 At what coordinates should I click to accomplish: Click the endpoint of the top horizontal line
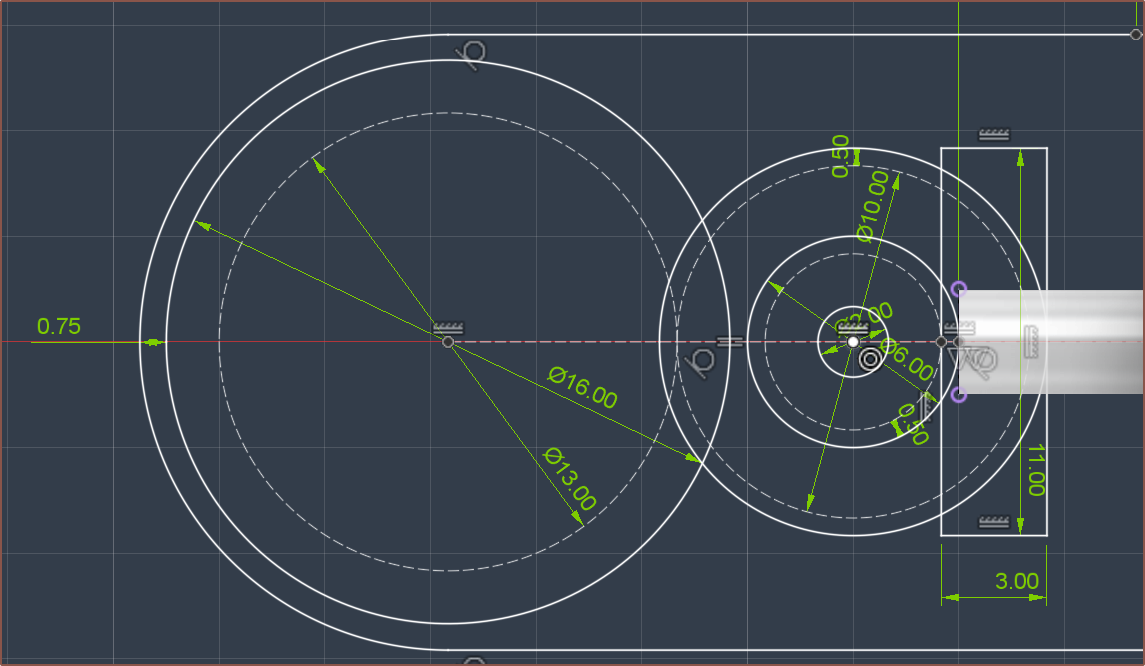pos(1136,34)
